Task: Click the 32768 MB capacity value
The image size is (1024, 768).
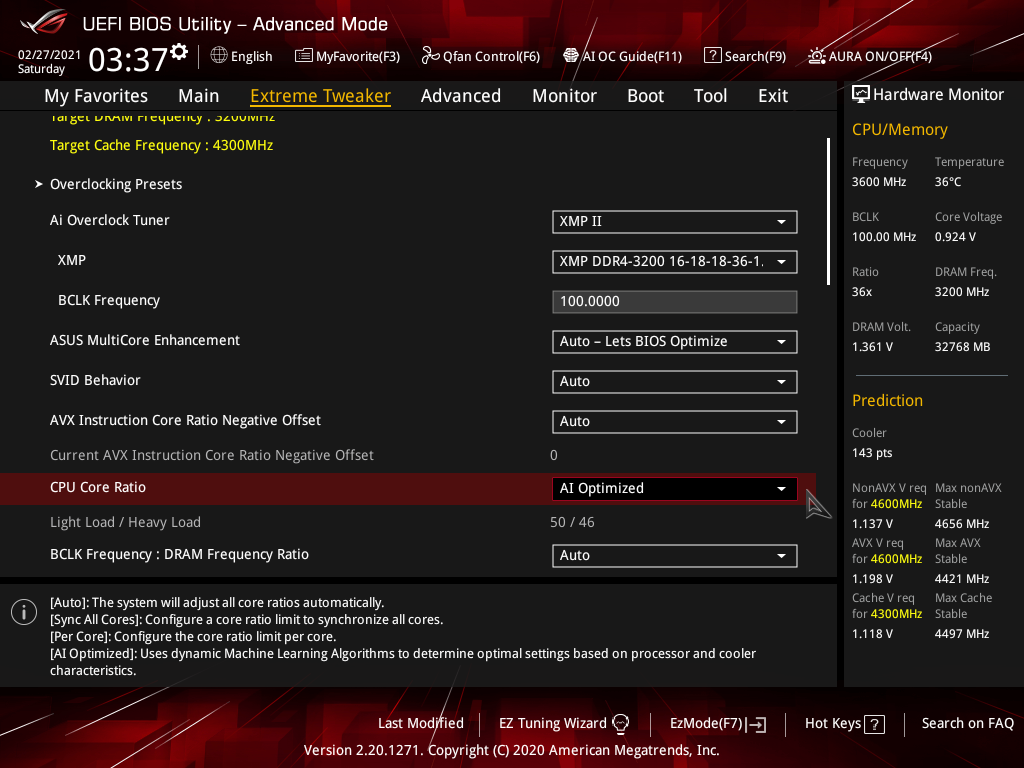Action: pos(963,347)
